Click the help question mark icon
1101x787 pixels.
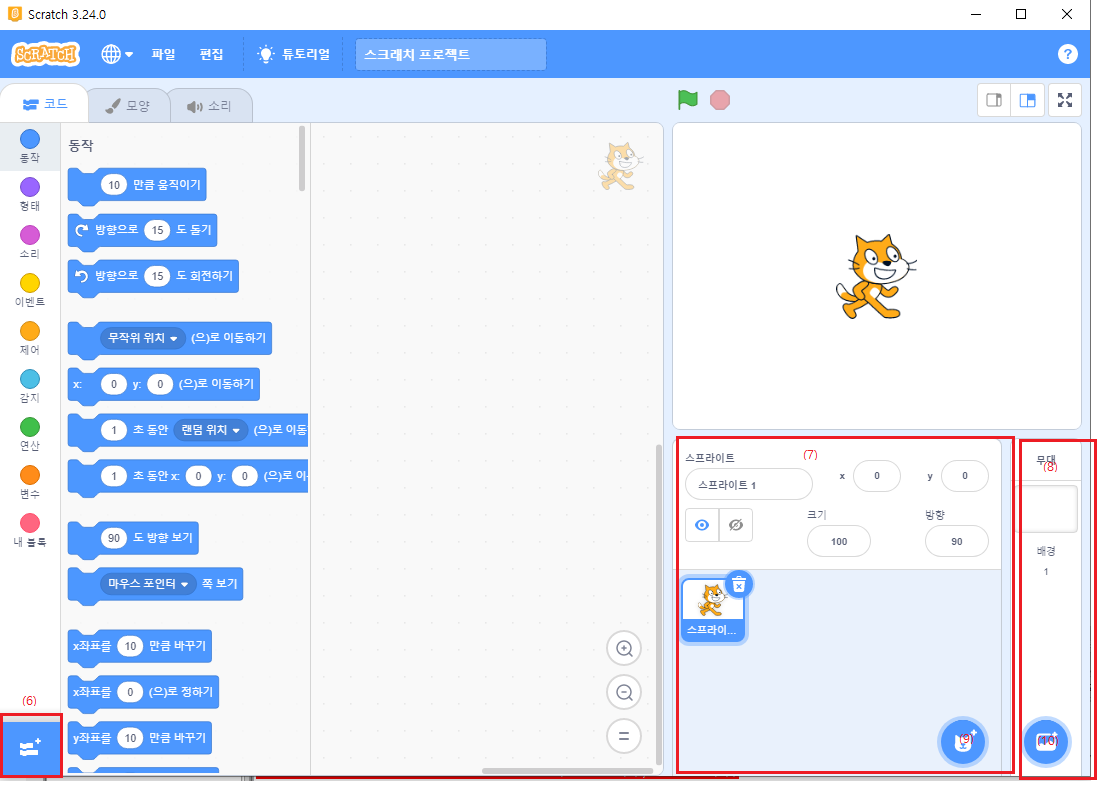point(1067,54)
